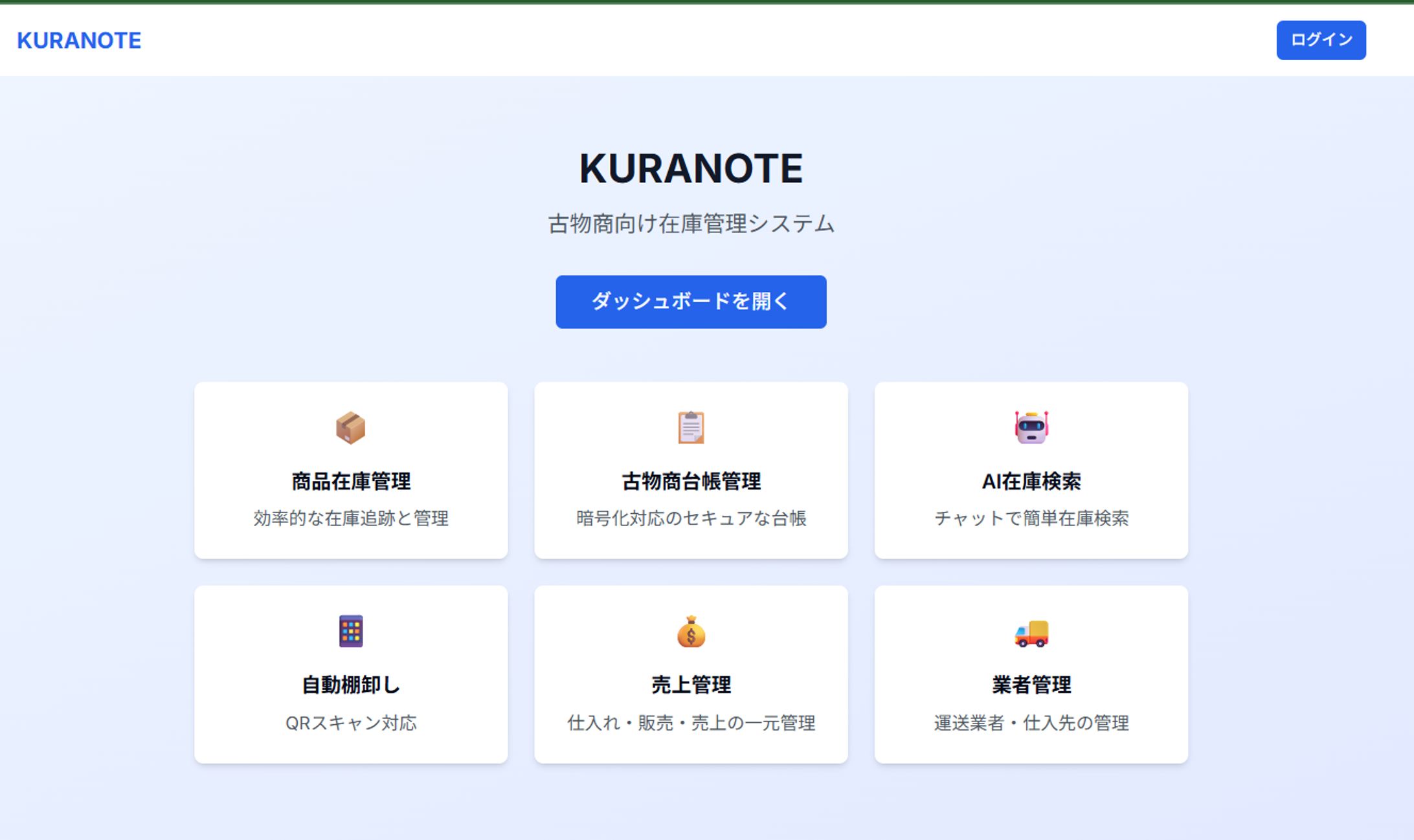Open the dashboard with ダッシュボードを開く button
Image resolution: width=1414 pixels, height=840 pixels.
point(690,301)
